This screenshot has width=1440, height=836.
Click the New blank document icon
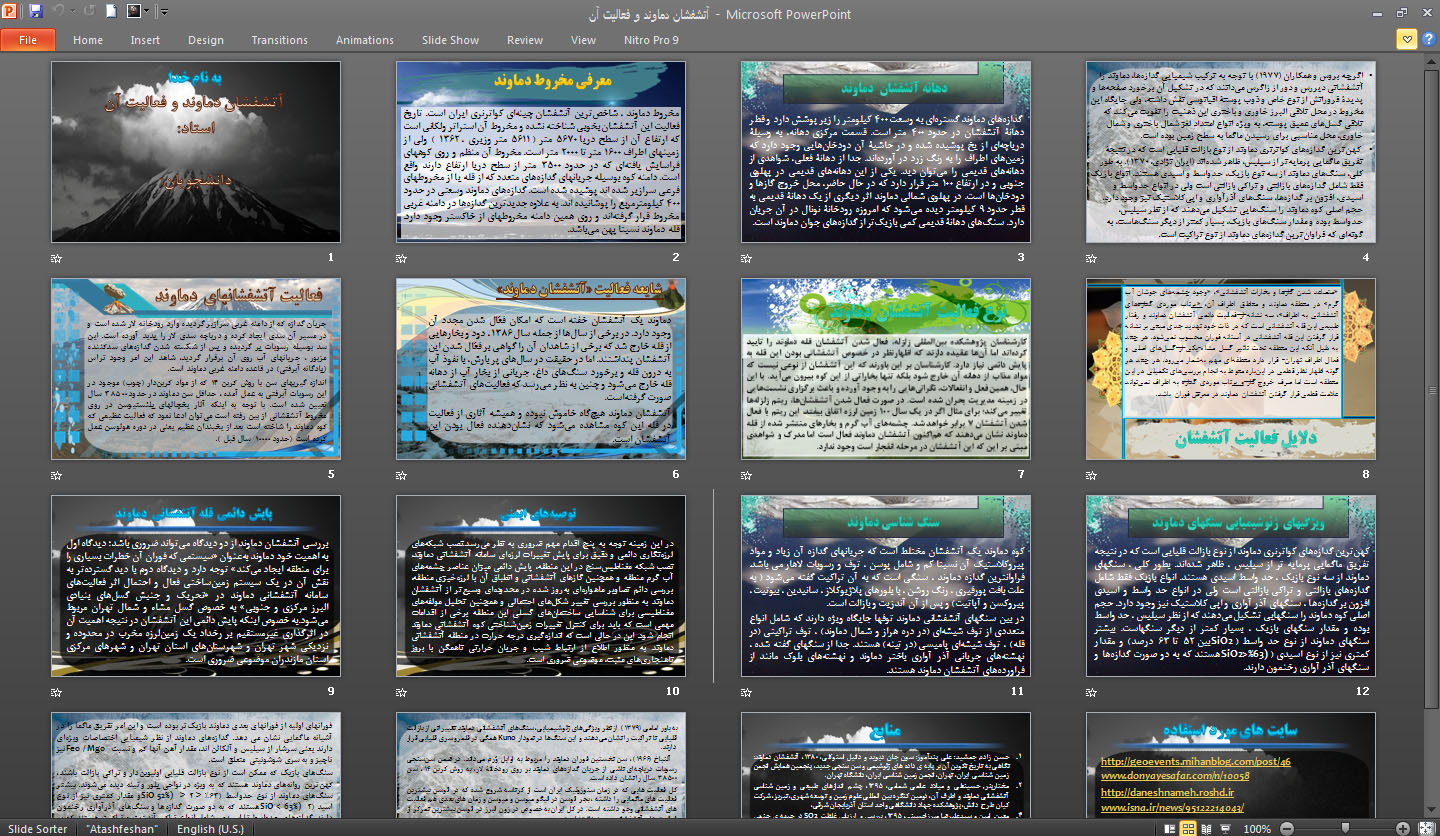111,12
